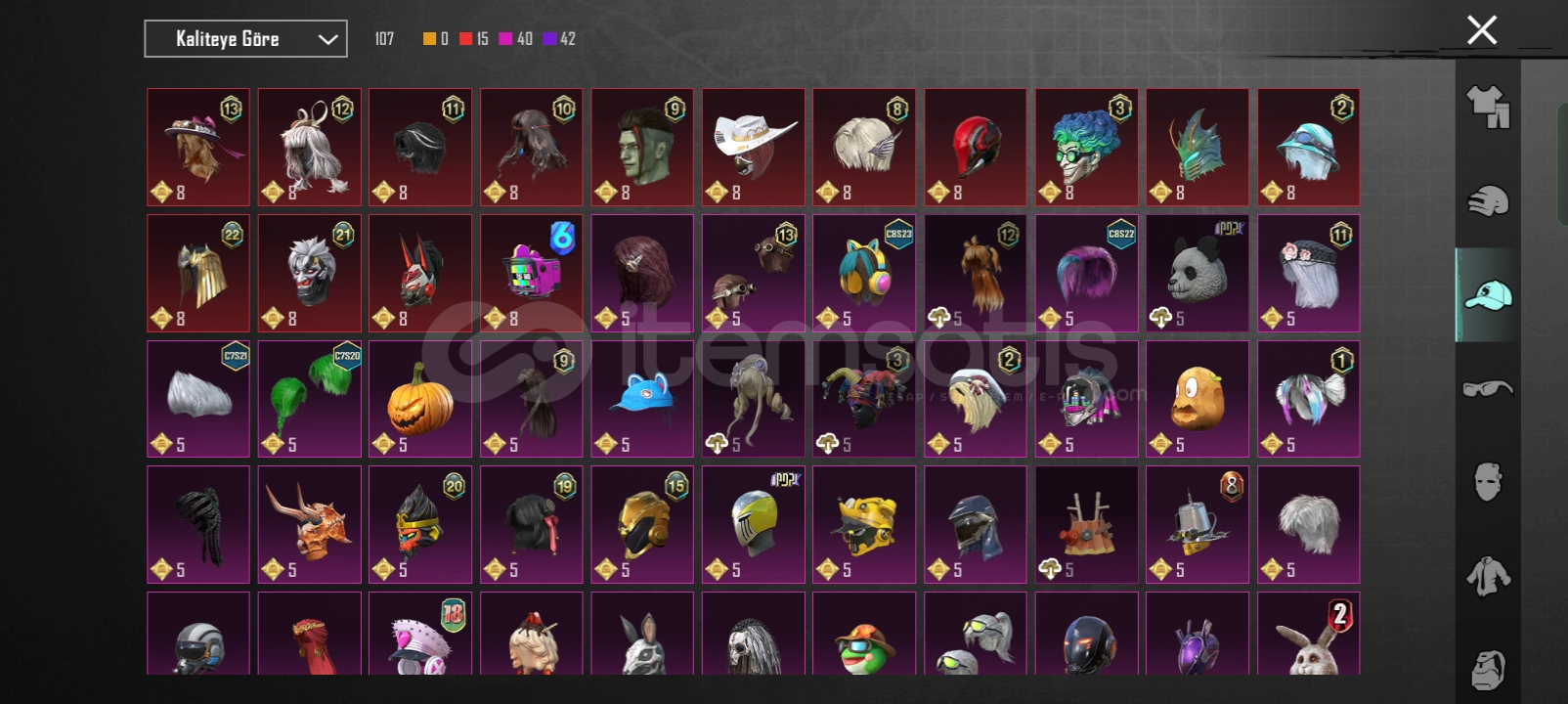
Task: Open the backpack category icon
Action: (x=1488, y=669)
